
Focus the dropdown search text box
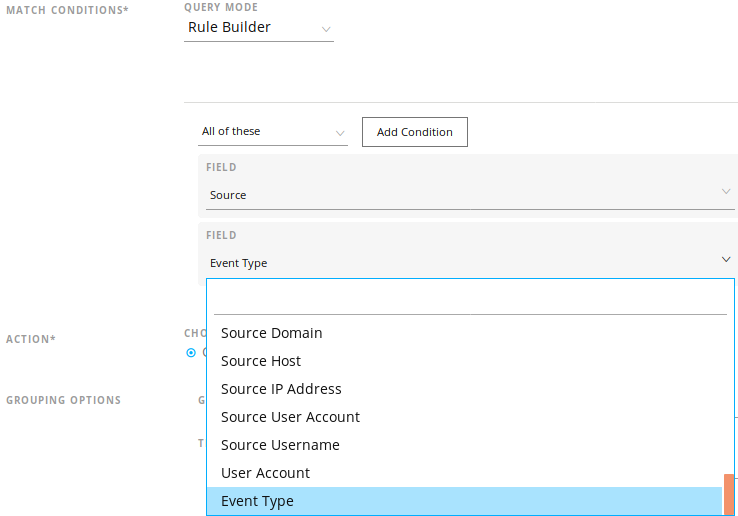[x=470, y=300]
